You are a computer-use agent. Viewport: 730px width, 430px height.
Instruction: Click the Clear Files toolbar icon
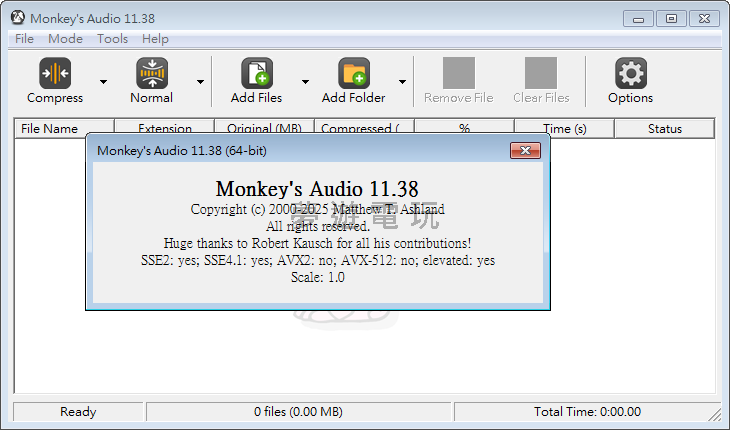pyautogui.click(x=541, y=73)
